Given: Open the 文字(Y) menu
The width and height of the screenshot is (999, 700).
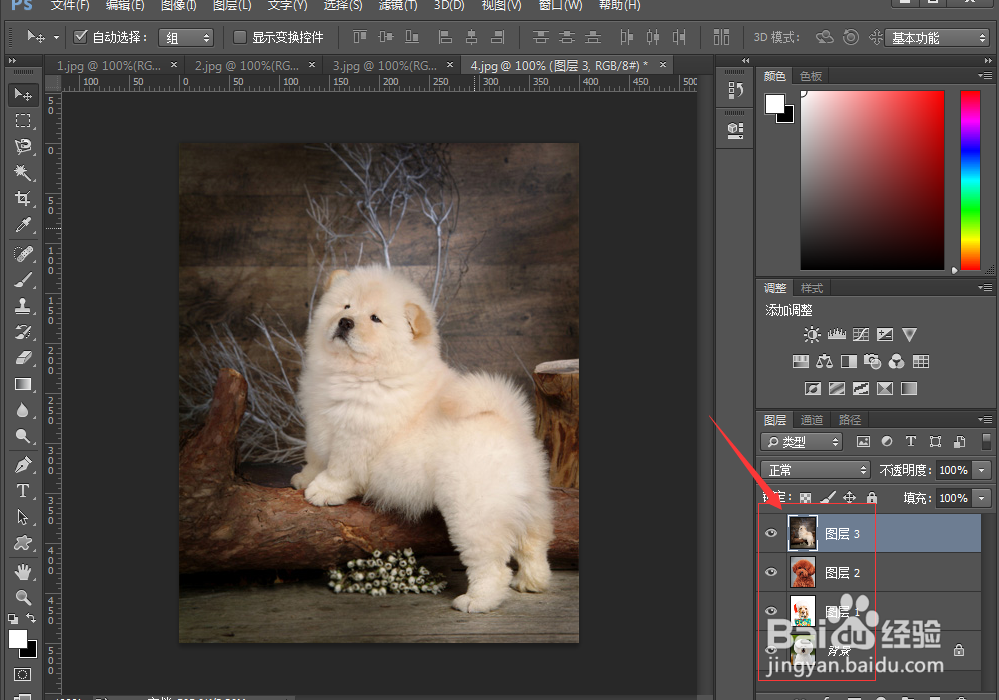Looking at the screenshot, I should tap(287, 5).
